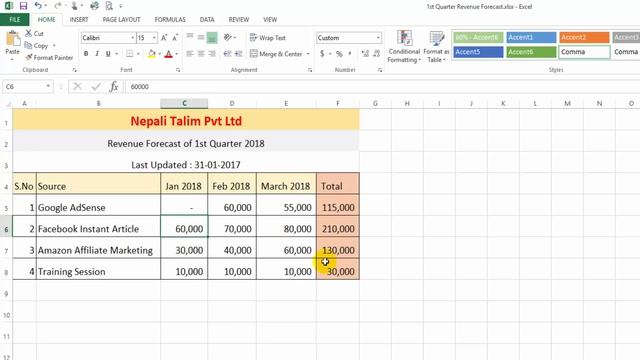Click the Select All corner button

[7, 104]
